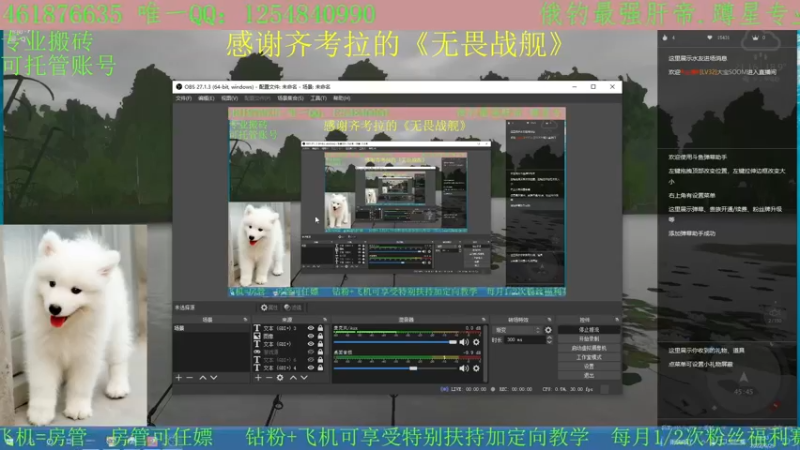Toggle the lock on 文本 (GDI+) 4
Screen dimensions: 800x450
(320, 367)
